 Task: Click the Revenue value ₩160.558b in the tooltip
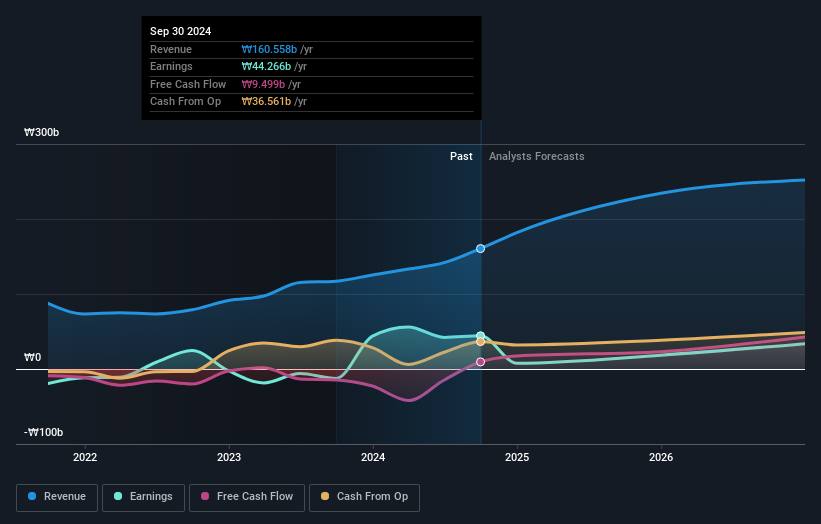tap(269, 49)
